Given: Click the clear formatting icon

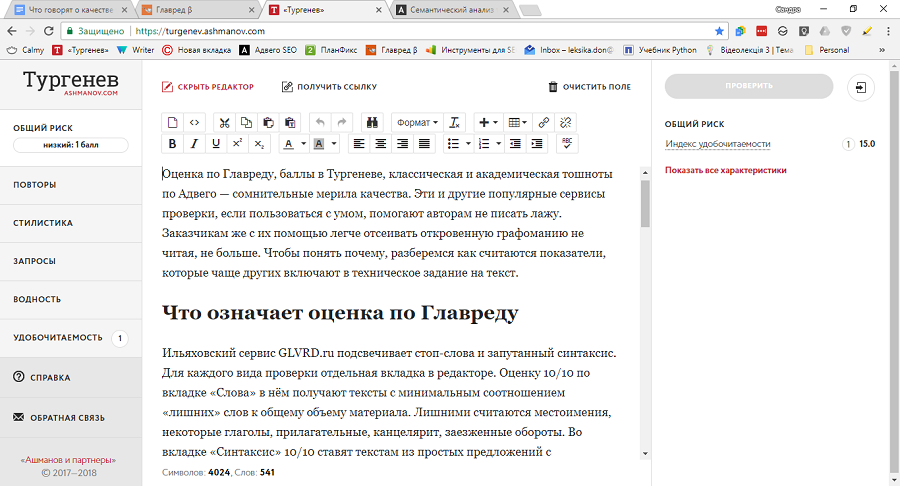Looking at the screenshot, I should coord(454,122).
